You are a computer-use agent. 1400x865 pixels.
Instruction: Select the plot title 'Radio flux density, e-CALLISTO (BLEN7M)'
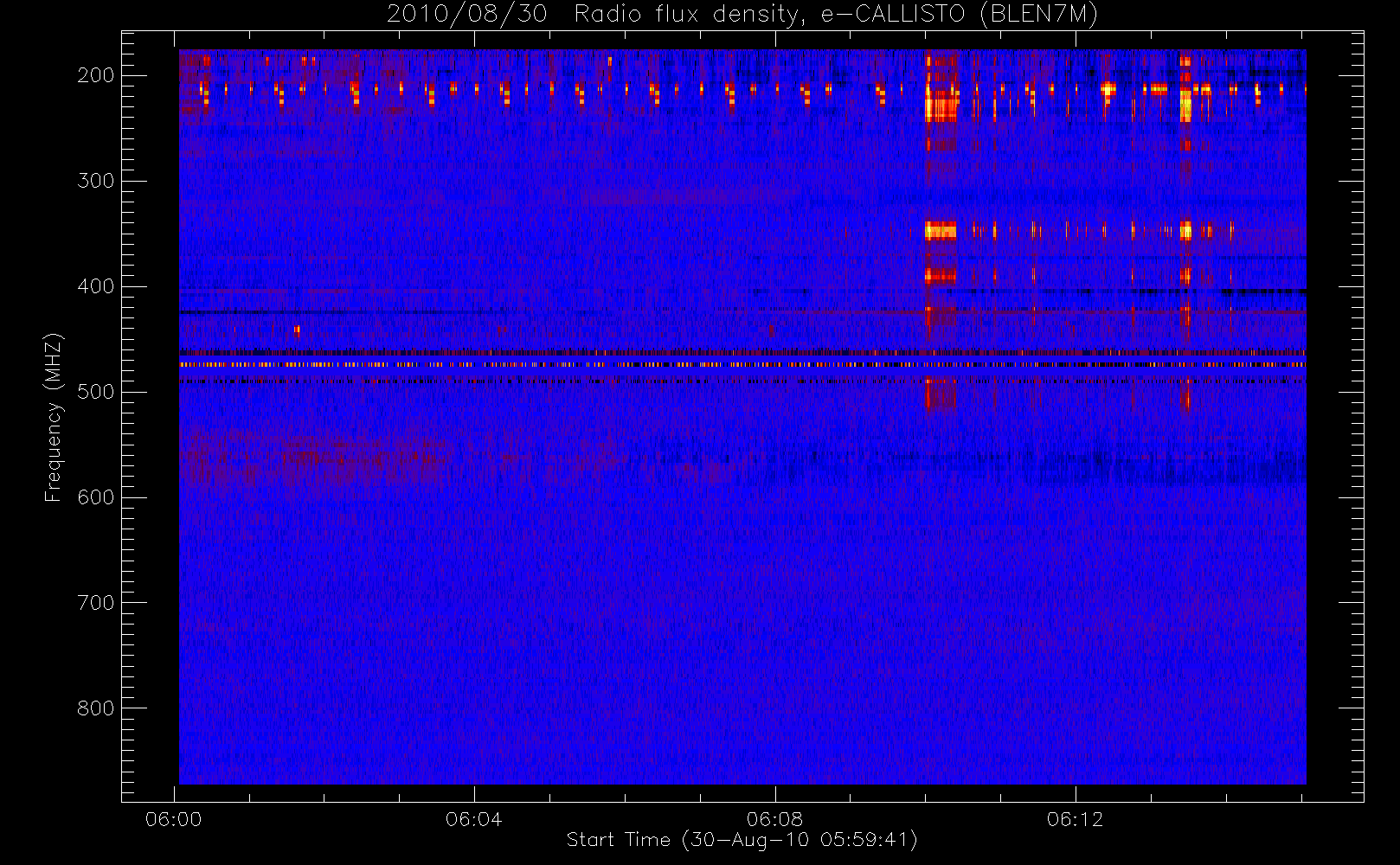[836, 15]
